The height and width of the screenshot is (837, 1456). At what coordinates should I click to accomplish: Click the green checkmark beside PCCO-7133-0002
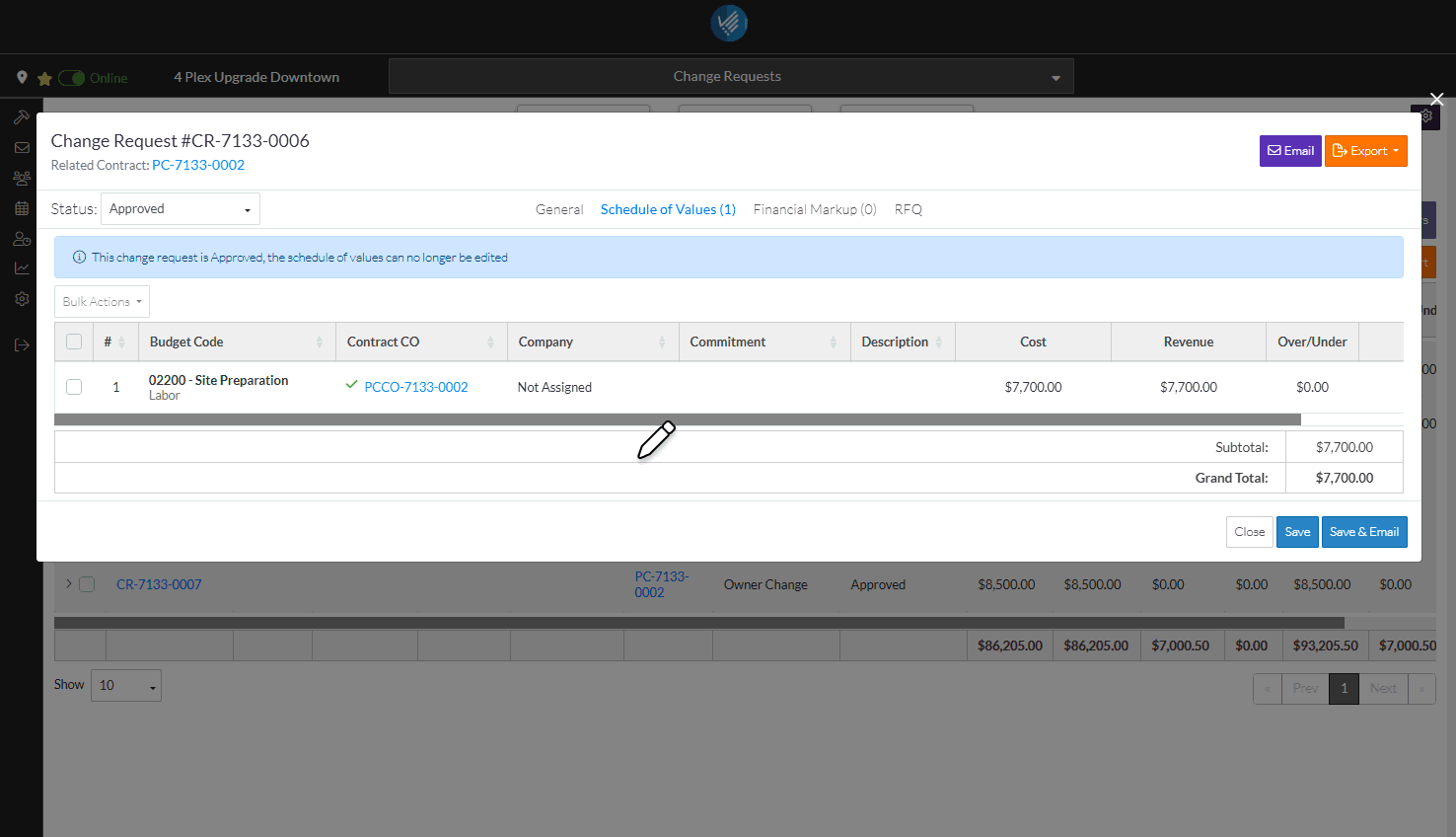click(352, 385)
